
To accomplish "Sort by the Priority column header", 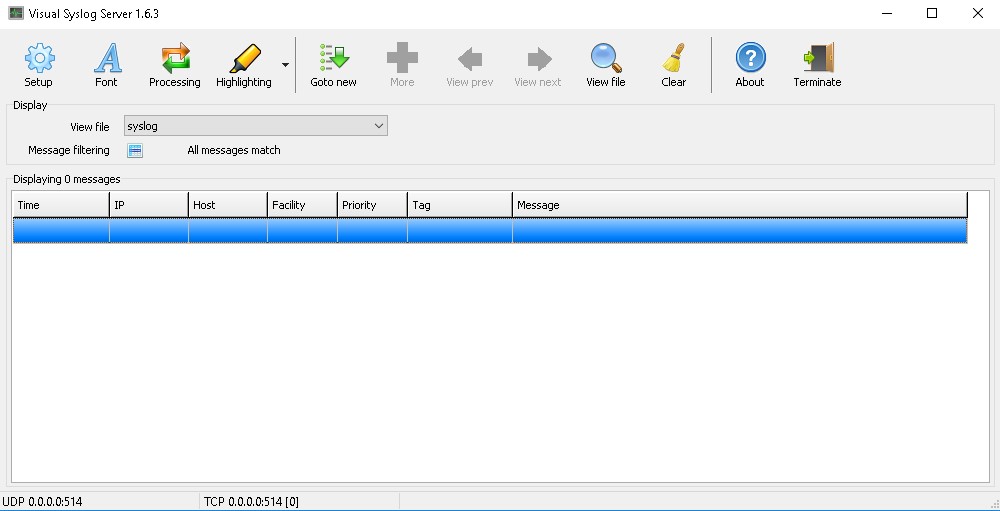I will pyautogui.click(x=372, y=205).
